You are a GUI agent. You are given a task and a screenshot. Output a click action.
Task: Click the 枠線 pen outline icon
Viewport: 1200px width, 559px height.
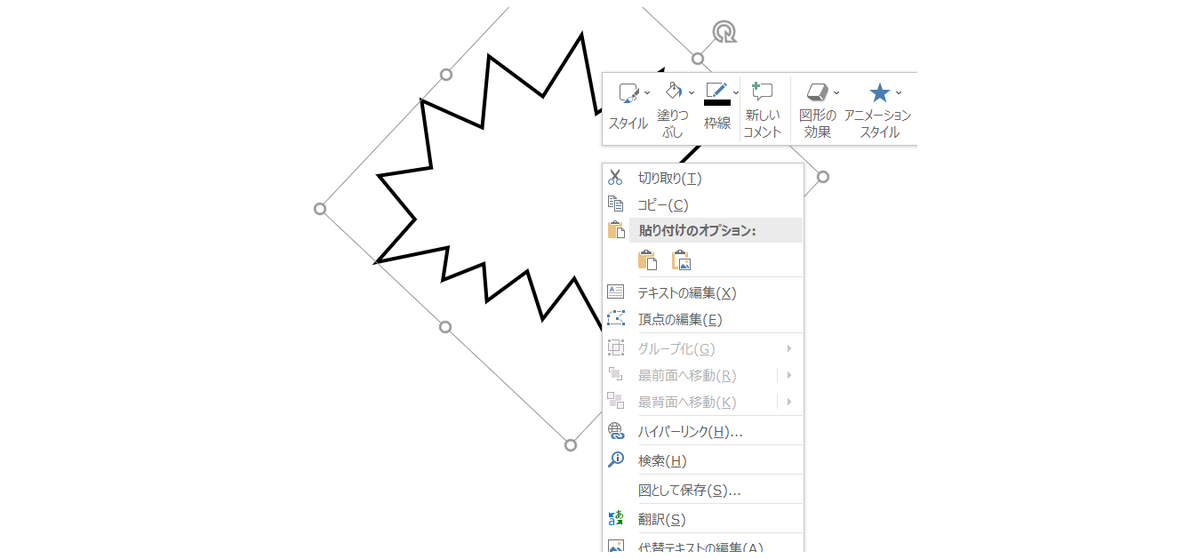(716, 91)
